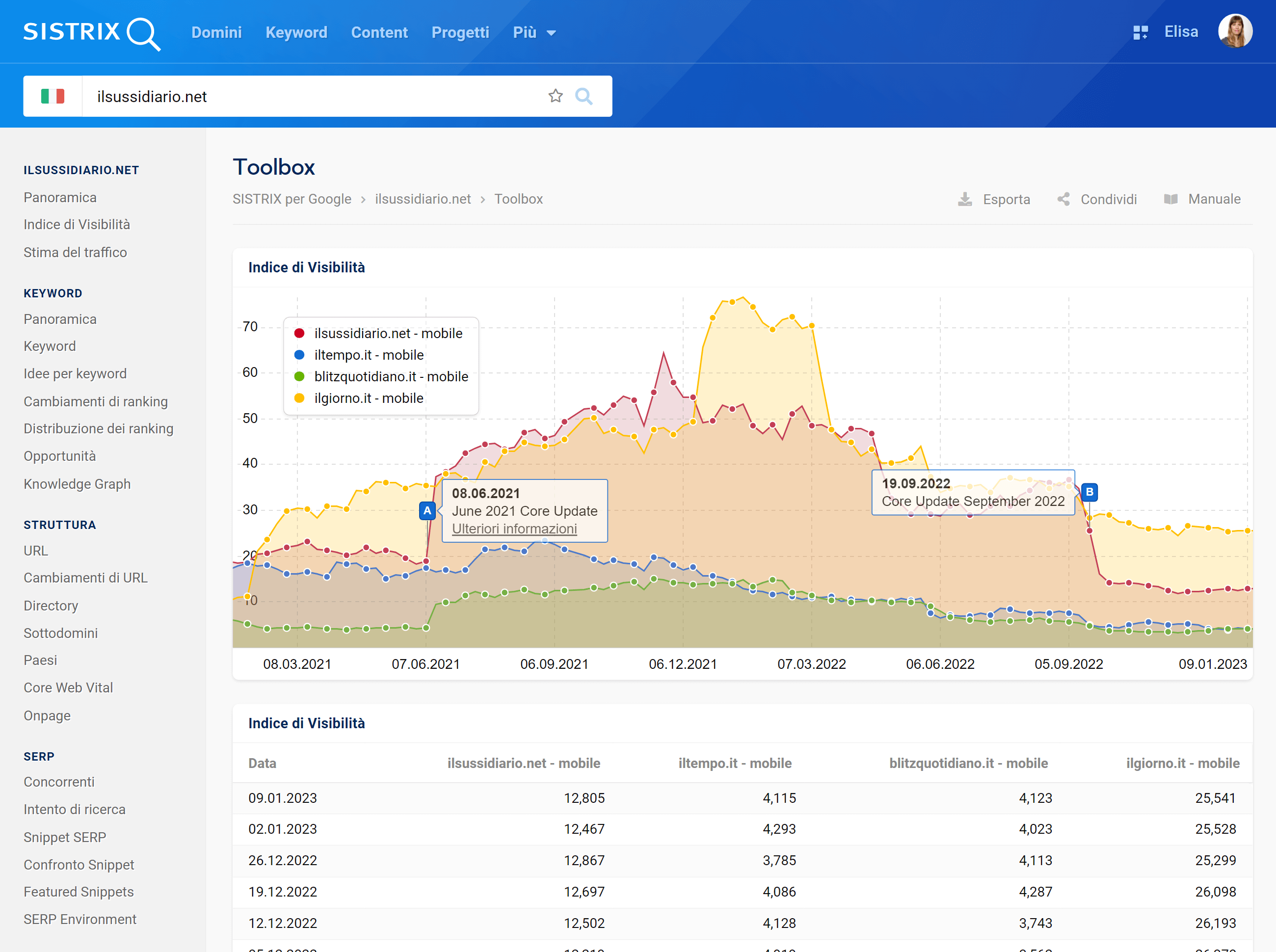This screenshot has width=1276, height=952.
Task: Click 07.06.2021 date label on chart axis
Action: click(426, 664)
